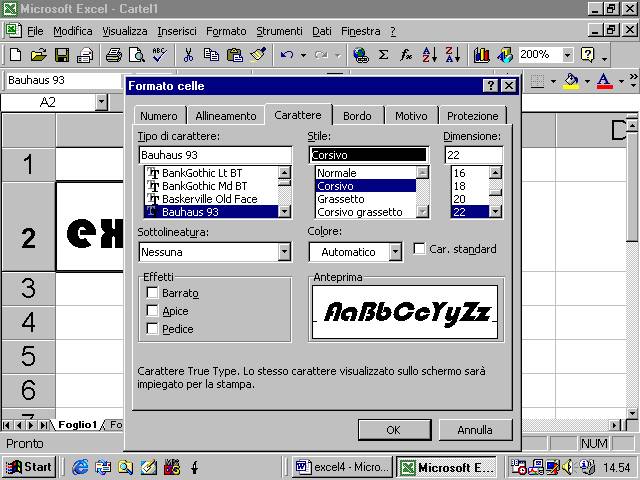Apply red font color A icon
The height and width of the screenshot is (480, 640).
(604, 81)
